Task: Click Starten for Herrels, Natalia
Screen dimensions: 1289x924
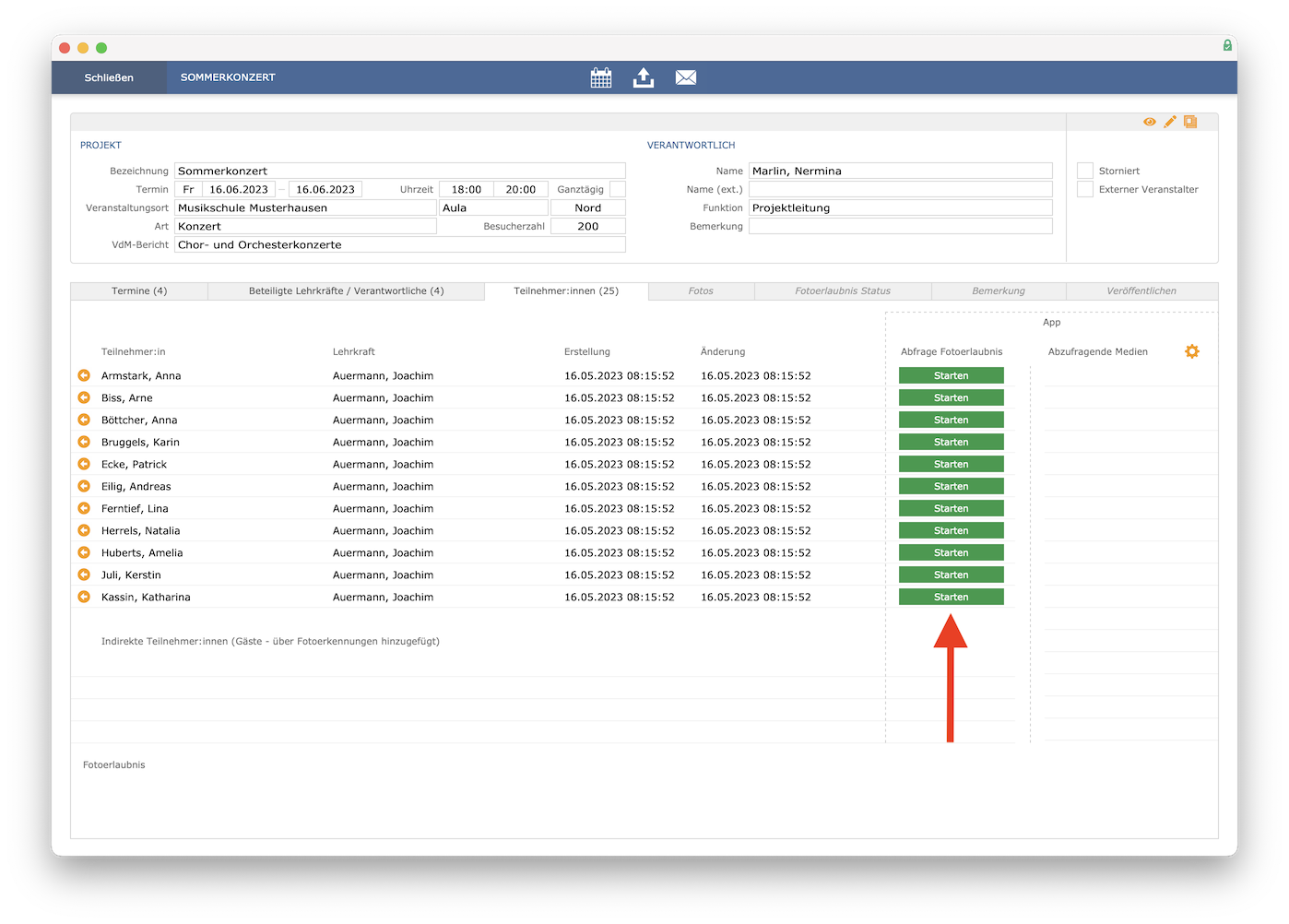Action: (952, 530)
